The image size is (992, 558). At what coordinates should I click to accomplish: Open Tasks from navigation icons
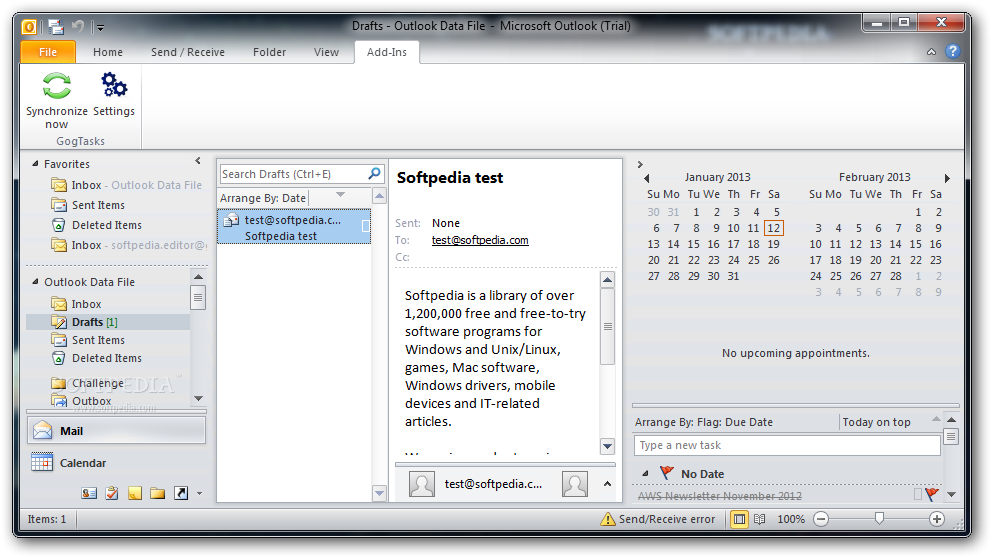coord(112,493)
